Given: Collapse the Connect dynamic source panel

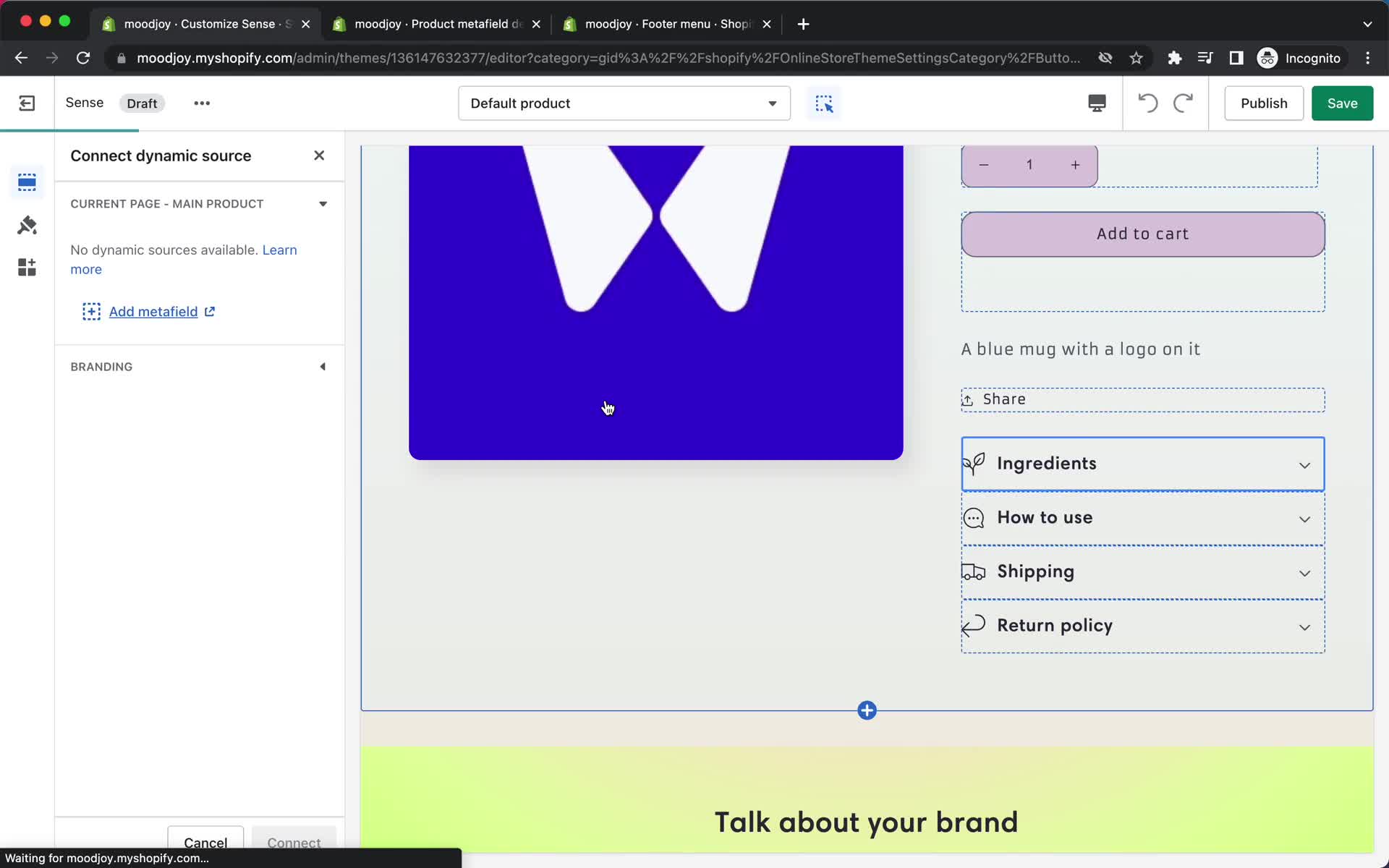Looking at the screenshot, I should 319,155.
